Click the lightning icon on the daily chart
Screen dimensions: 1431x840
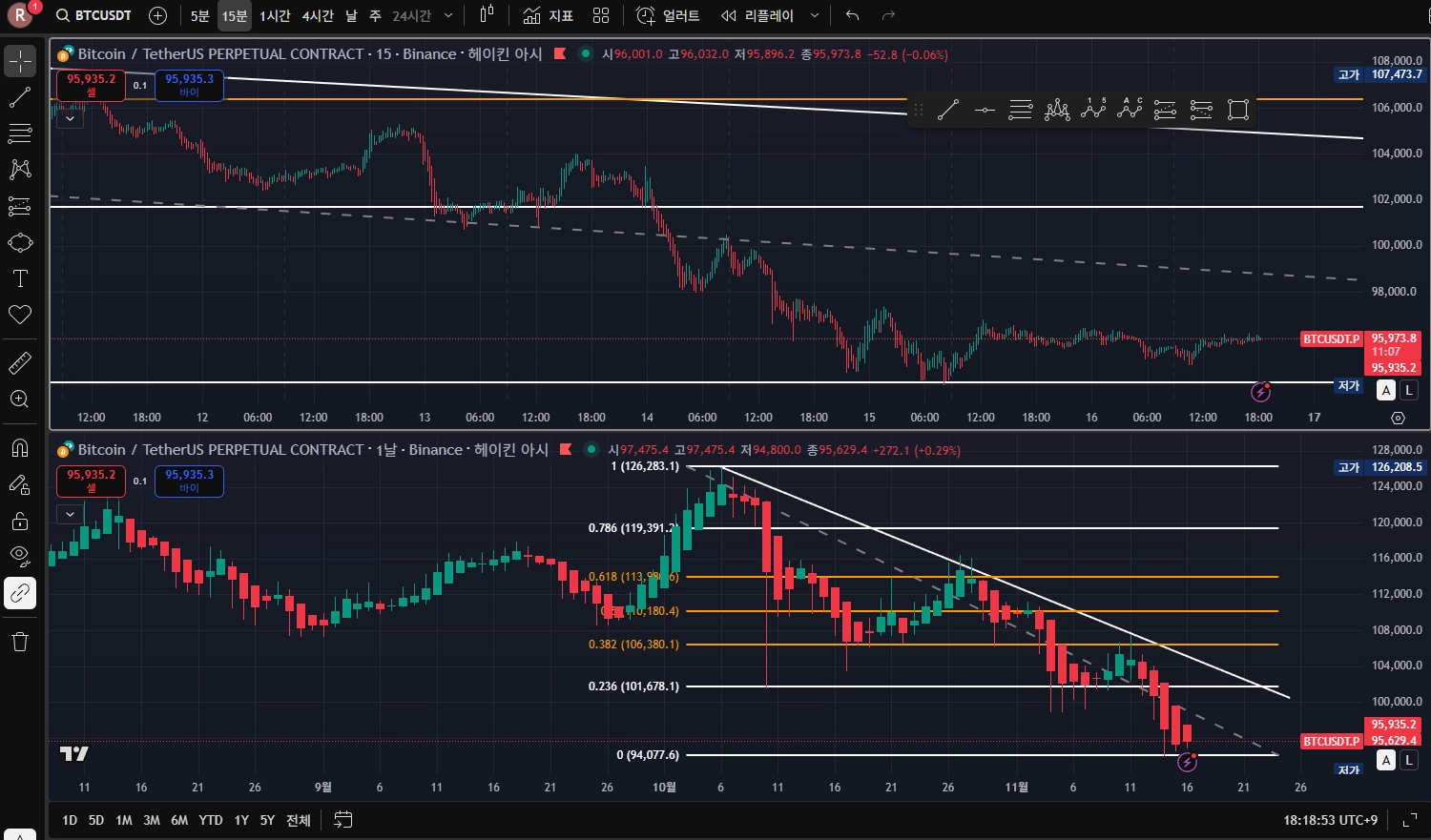[x=1188, y=761]
